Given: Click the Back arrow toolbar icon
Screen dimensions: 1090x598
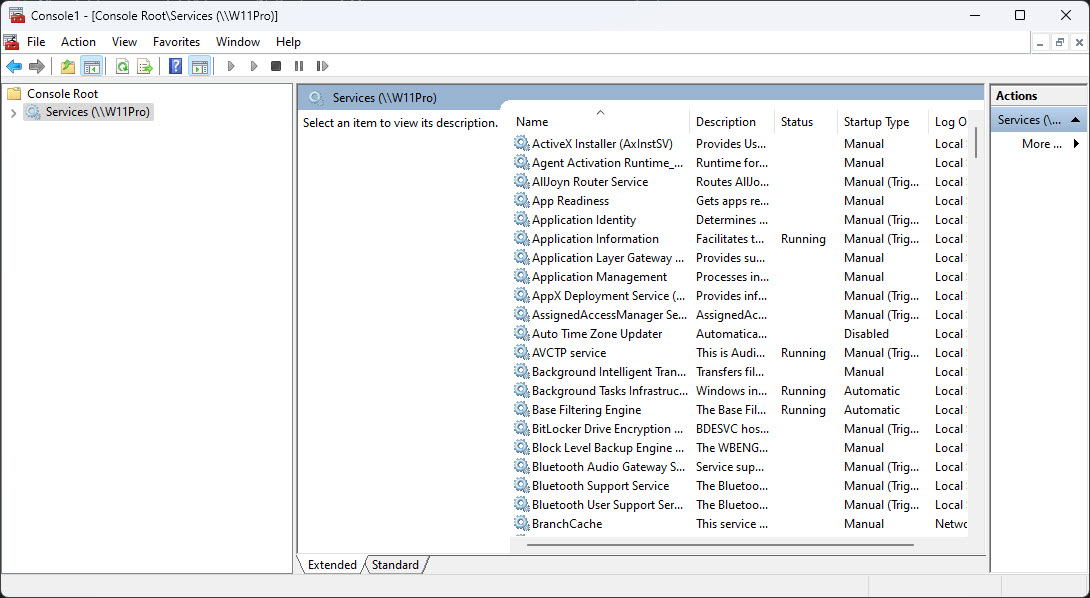Looking at the screenshot, I should point(14,66).
